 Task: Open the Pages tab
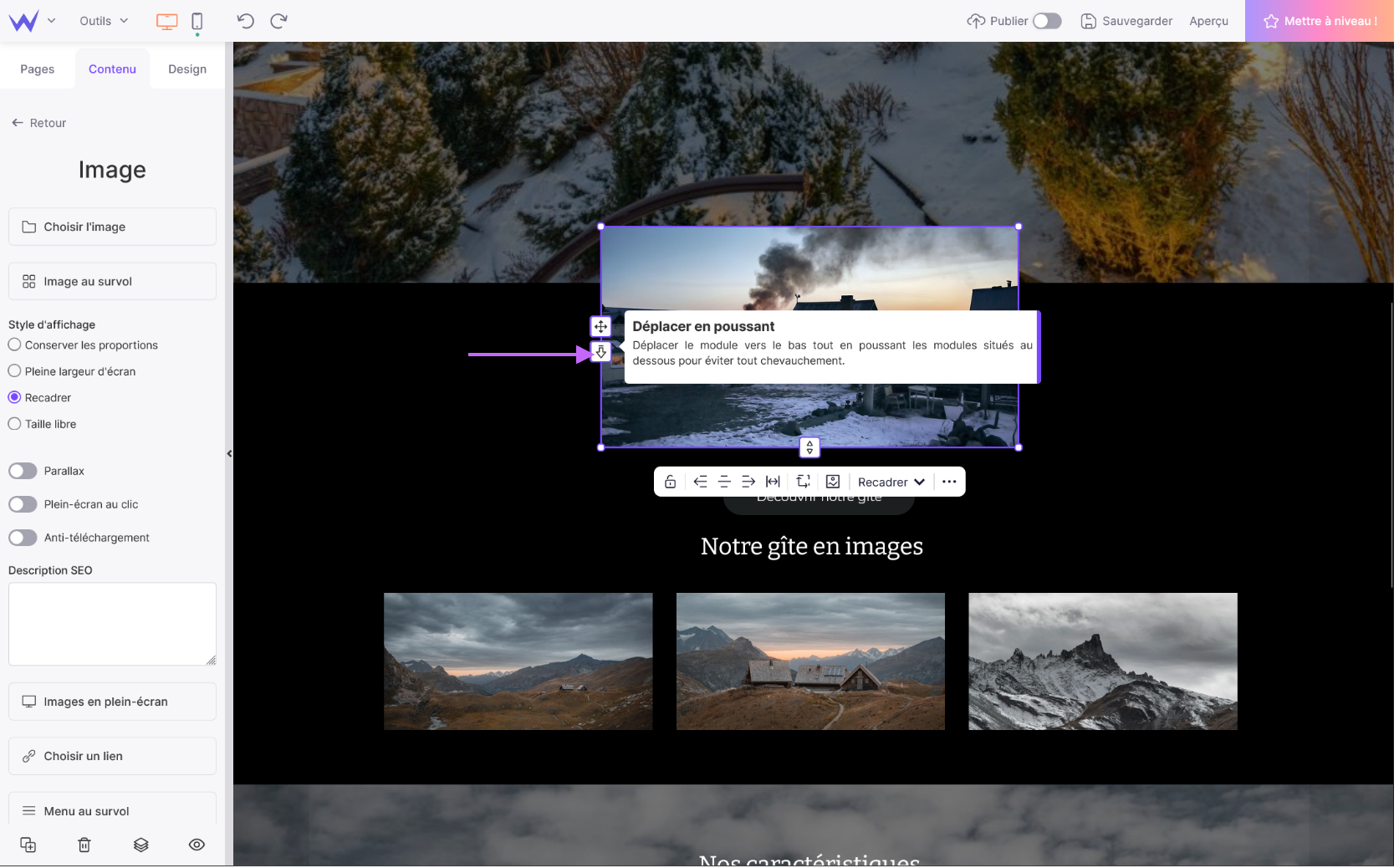click(38, 69)
